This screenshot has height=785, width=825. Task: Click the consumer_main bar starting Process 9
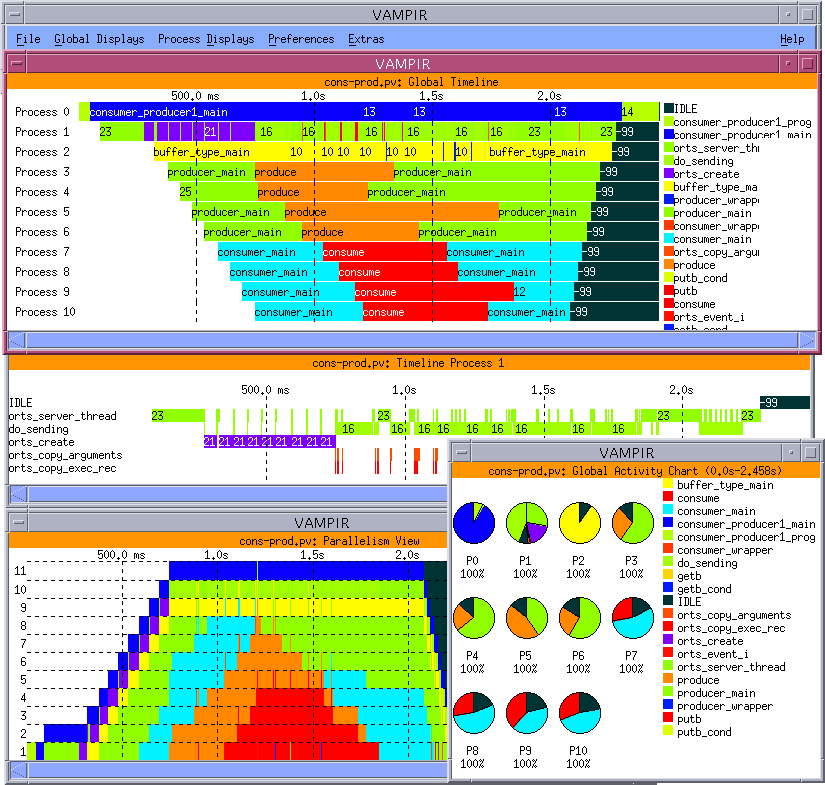coord(298,291)
